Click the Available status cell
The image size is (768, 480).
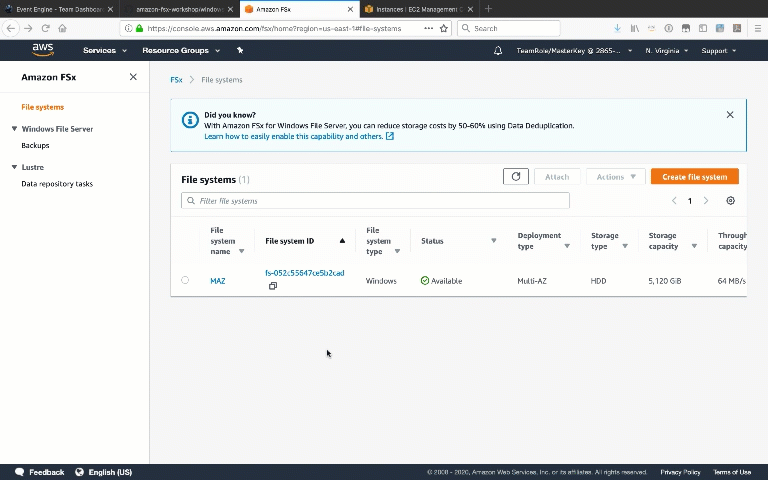point(441,281)
